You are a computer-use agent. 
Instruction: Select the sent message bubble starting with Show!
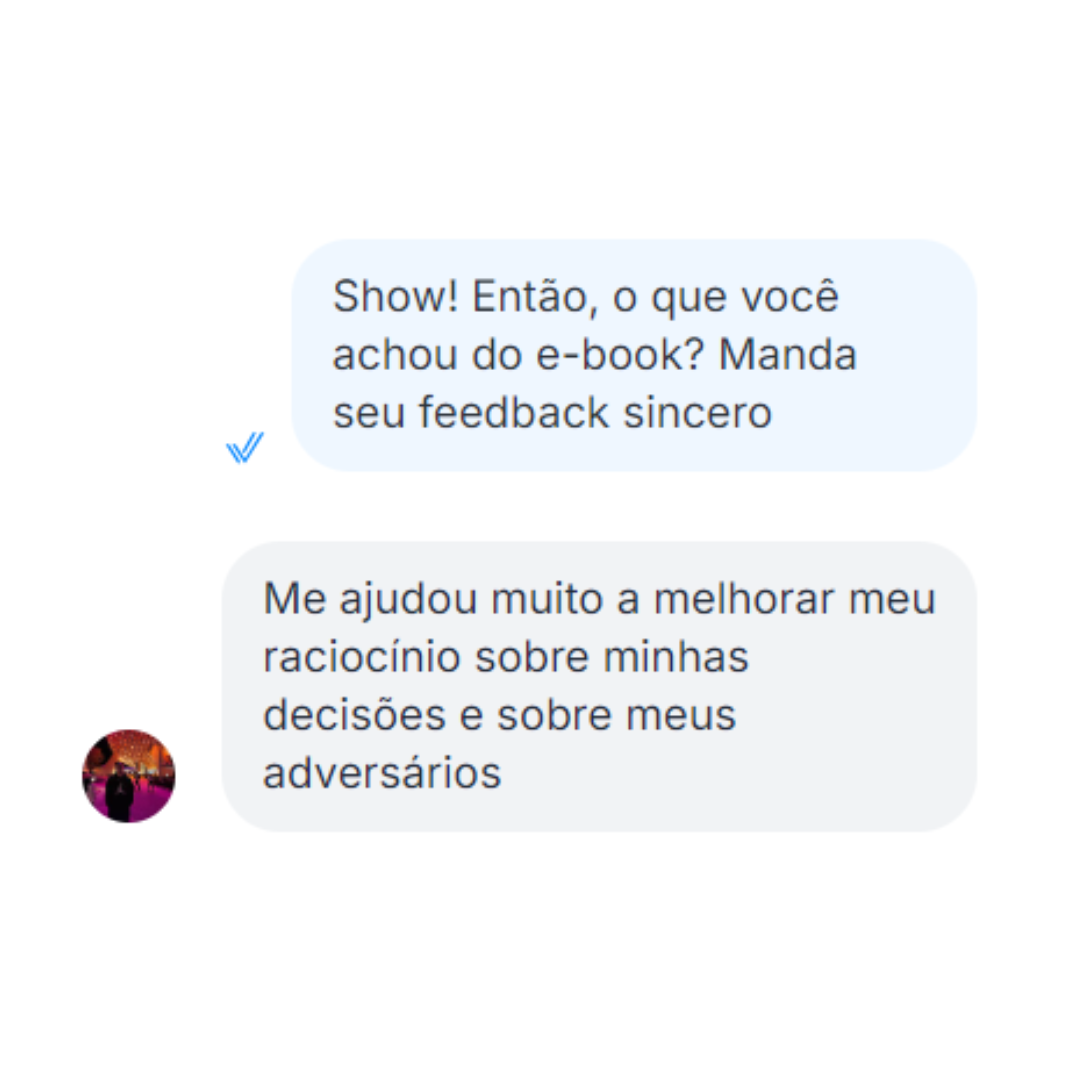[x=634, y=355]
